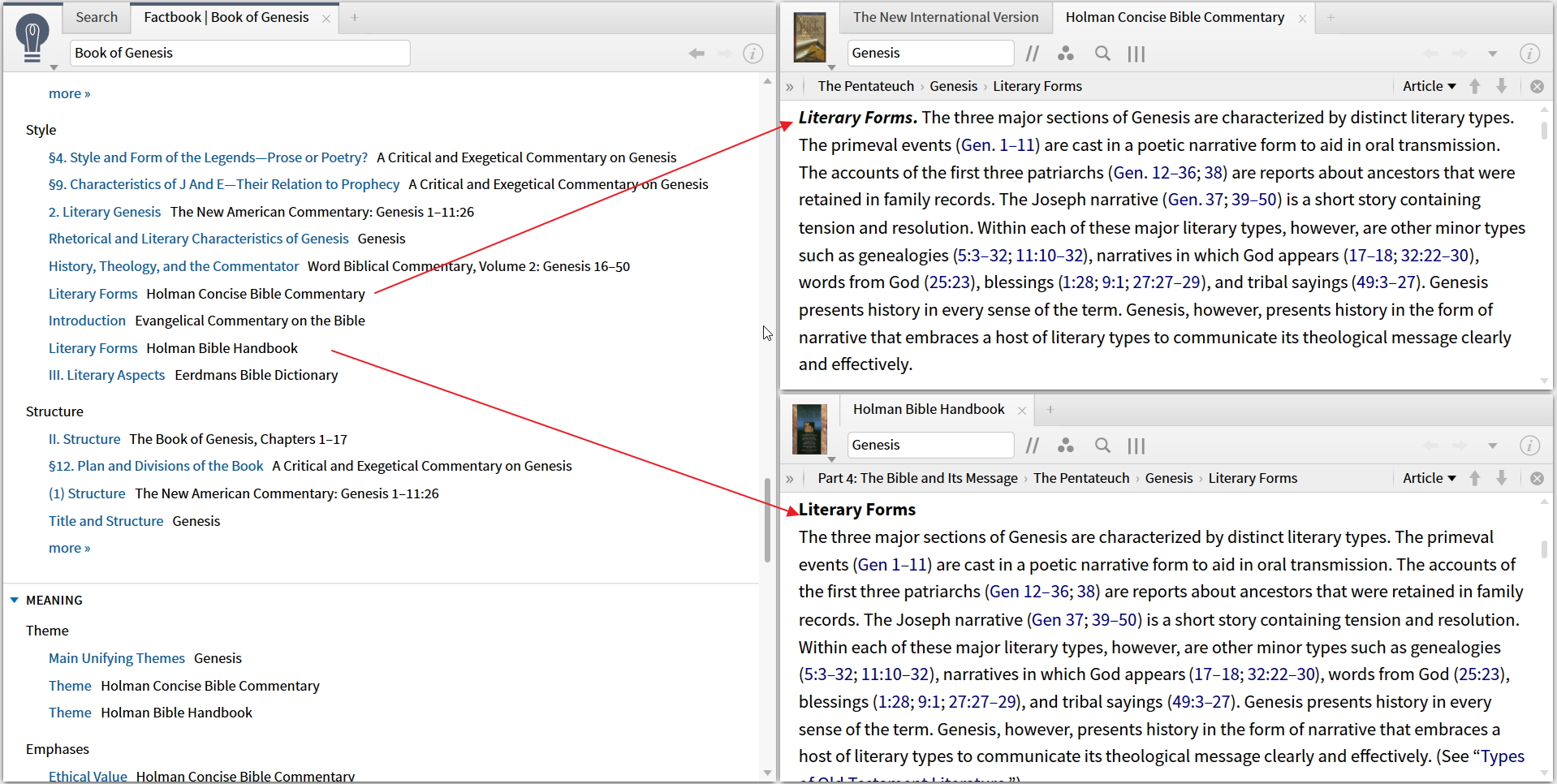Click Bible Handbook text scrollbar thumb
Viewport: 1557px width, 784px height.
(x=1544, y=549)
